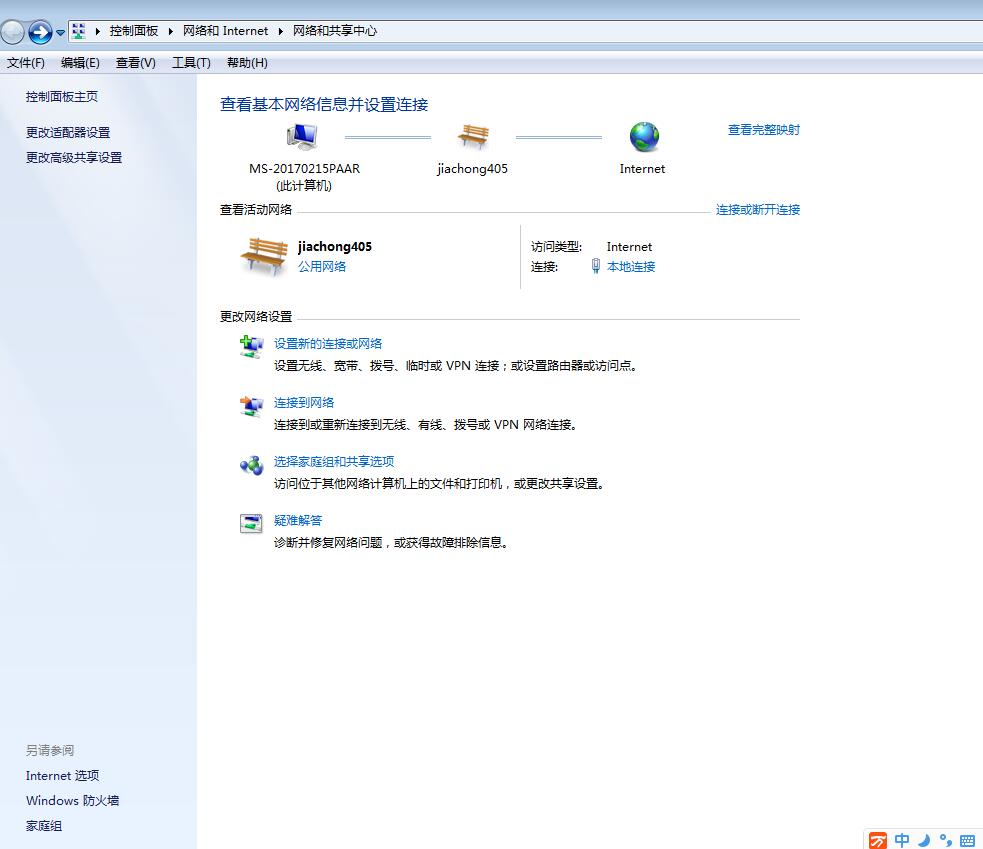Click the jiachong405 label under network map

click(x=472, y=169)
